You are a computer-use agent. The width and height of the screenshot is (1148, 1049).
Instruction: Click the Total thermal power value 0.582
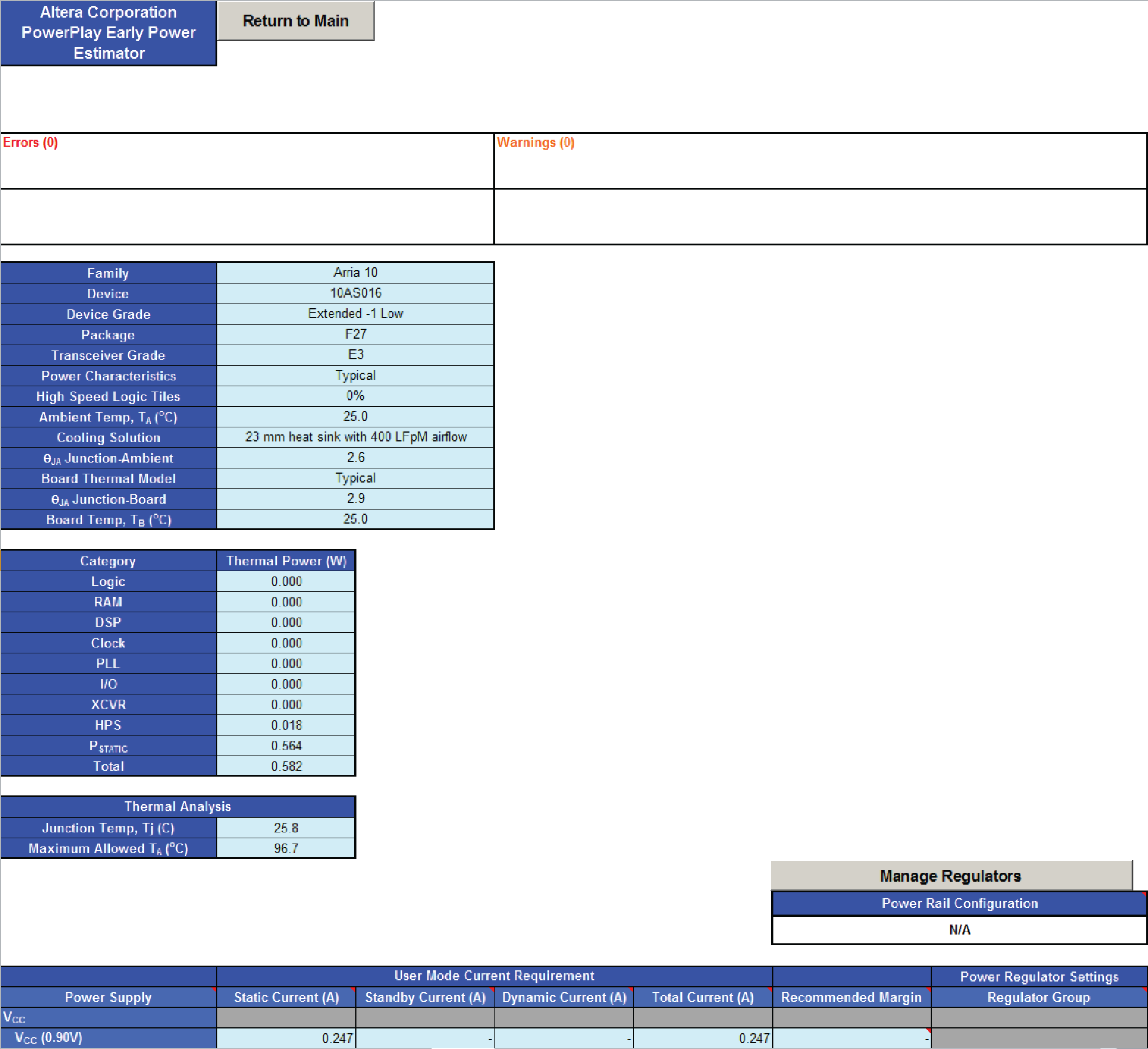tap(286, 766)
